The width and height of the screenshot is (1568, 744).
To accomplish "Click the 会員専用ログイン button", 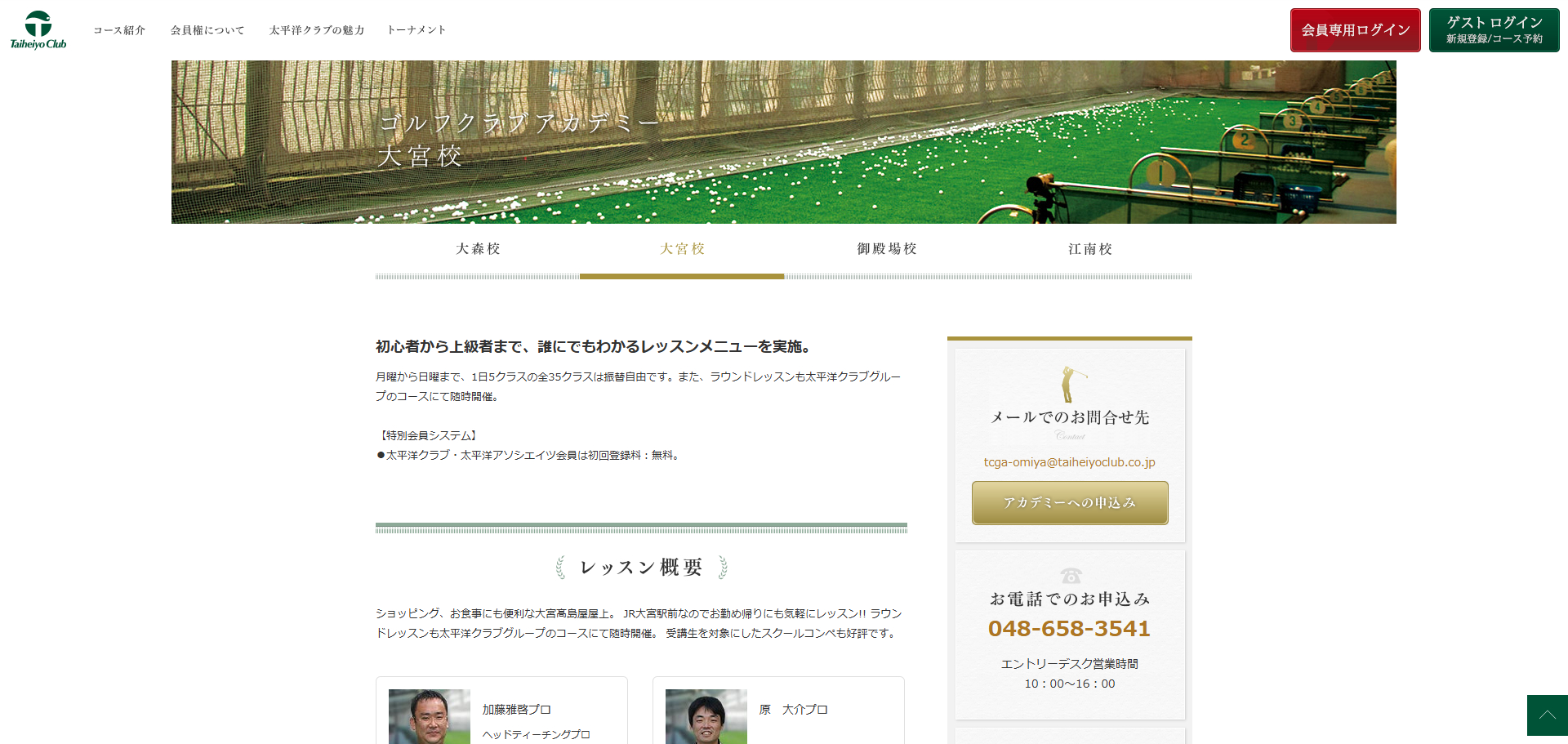I will [x=1356, y=30].
